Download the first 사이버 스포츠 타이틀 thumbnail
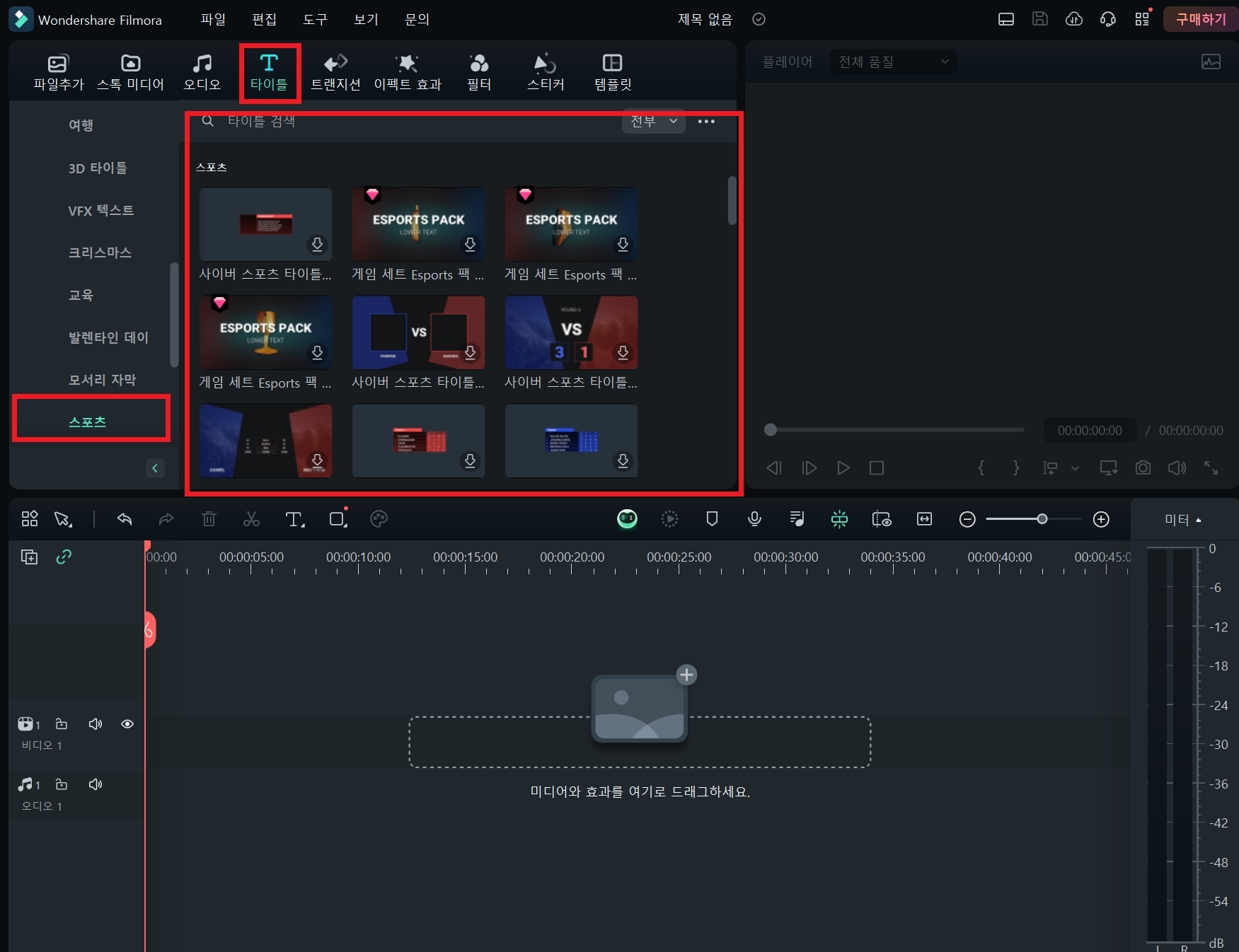 click(318, 245)
